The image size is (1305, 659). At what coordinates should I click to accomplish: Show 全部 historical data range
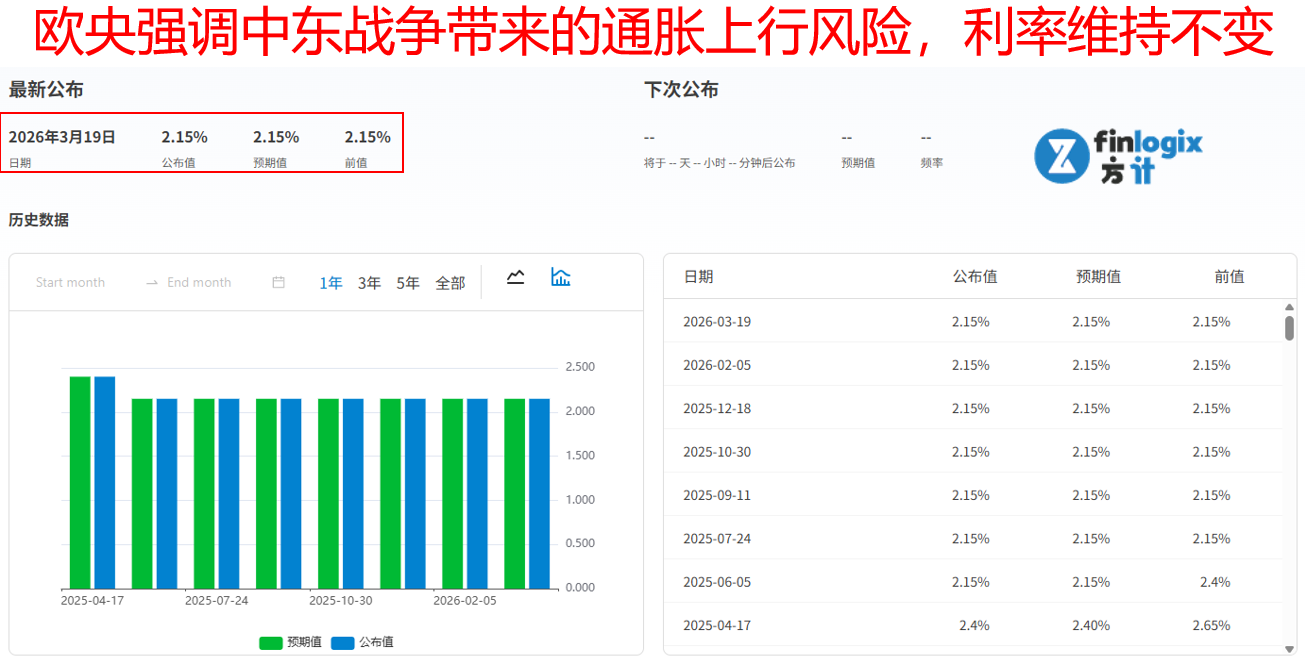coord(450,283)
